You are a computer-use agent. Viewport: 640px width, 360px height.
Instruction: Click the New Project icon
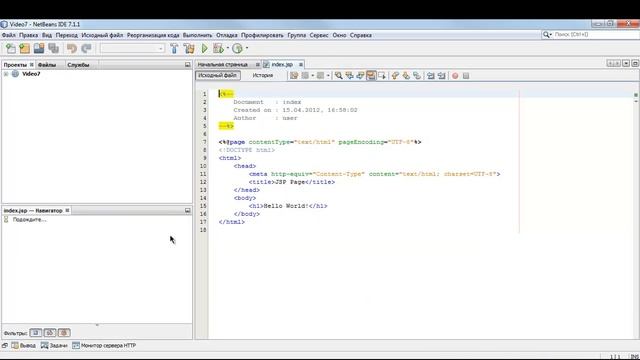24,49
